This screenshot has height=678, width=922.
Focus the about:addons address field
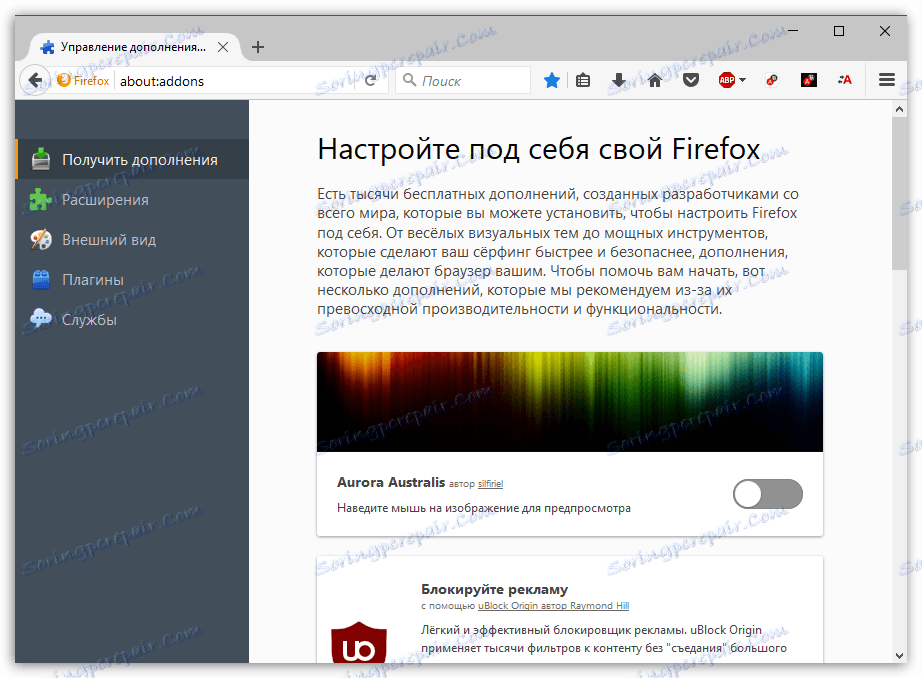tap(235, 81)
